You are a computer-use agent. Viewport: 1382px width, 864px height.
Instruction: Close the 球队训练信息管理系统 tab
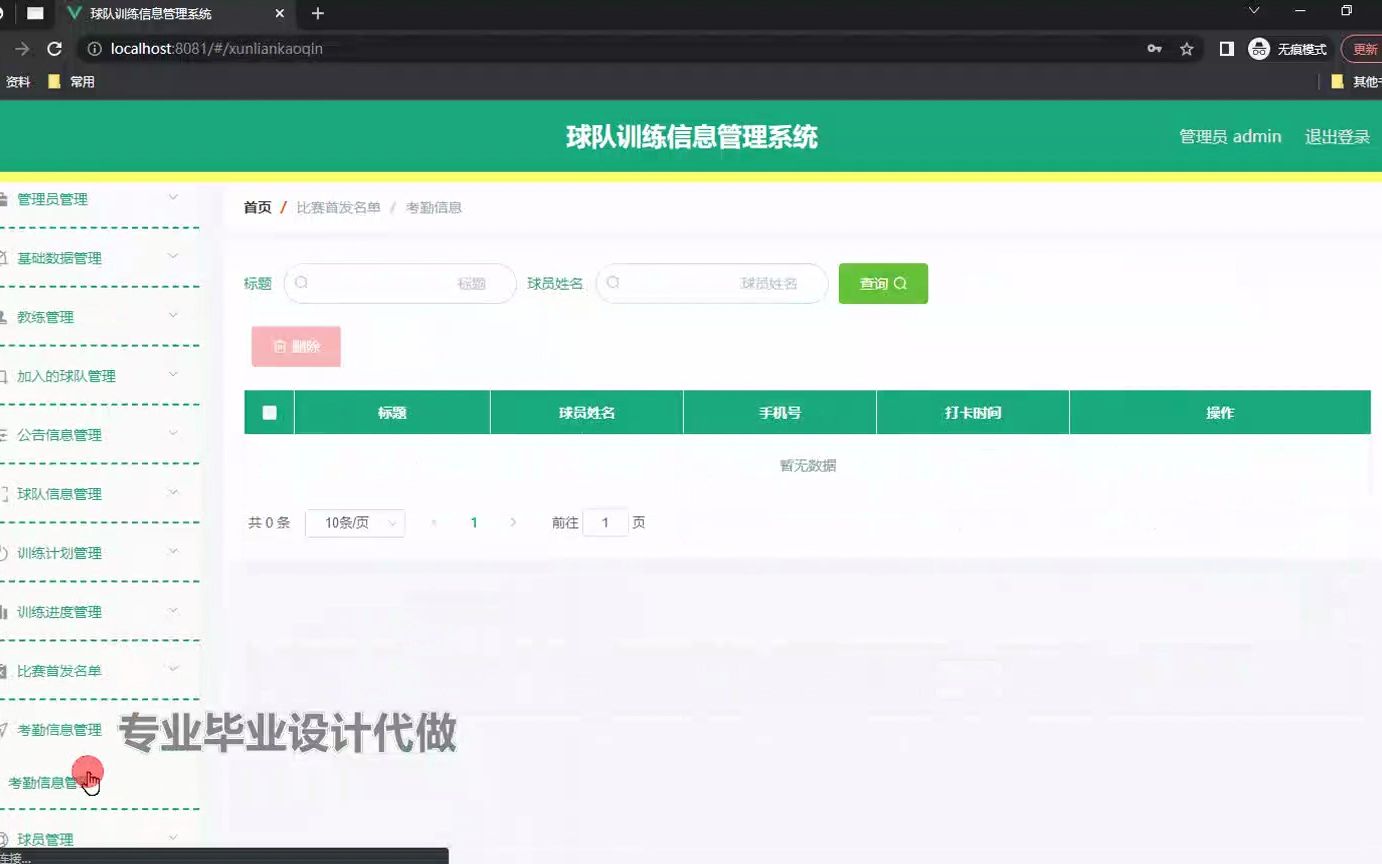coord(280,14)
